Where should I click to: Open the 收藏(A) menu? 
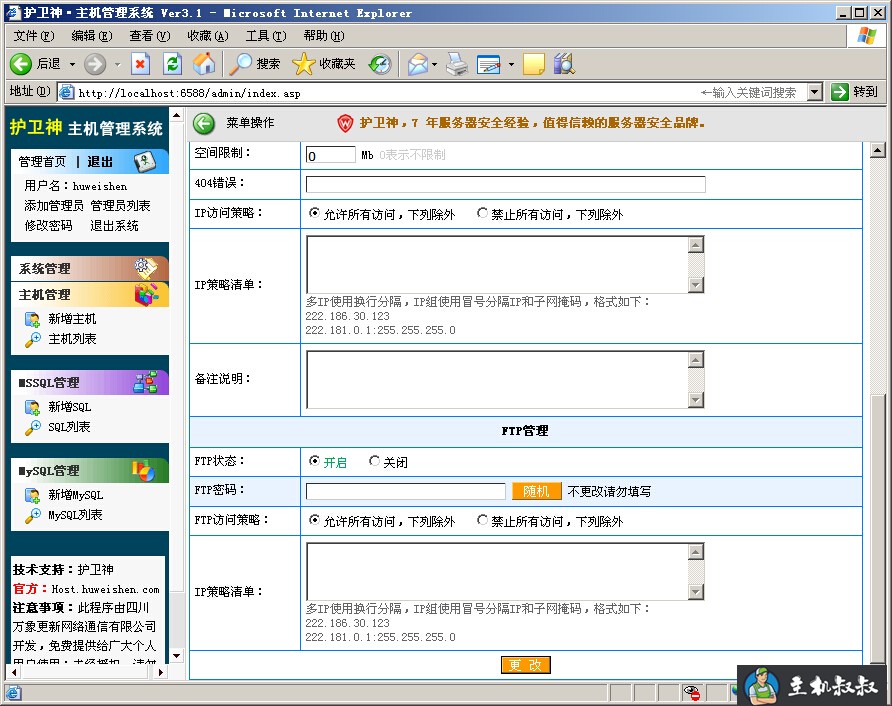(208, 36)
